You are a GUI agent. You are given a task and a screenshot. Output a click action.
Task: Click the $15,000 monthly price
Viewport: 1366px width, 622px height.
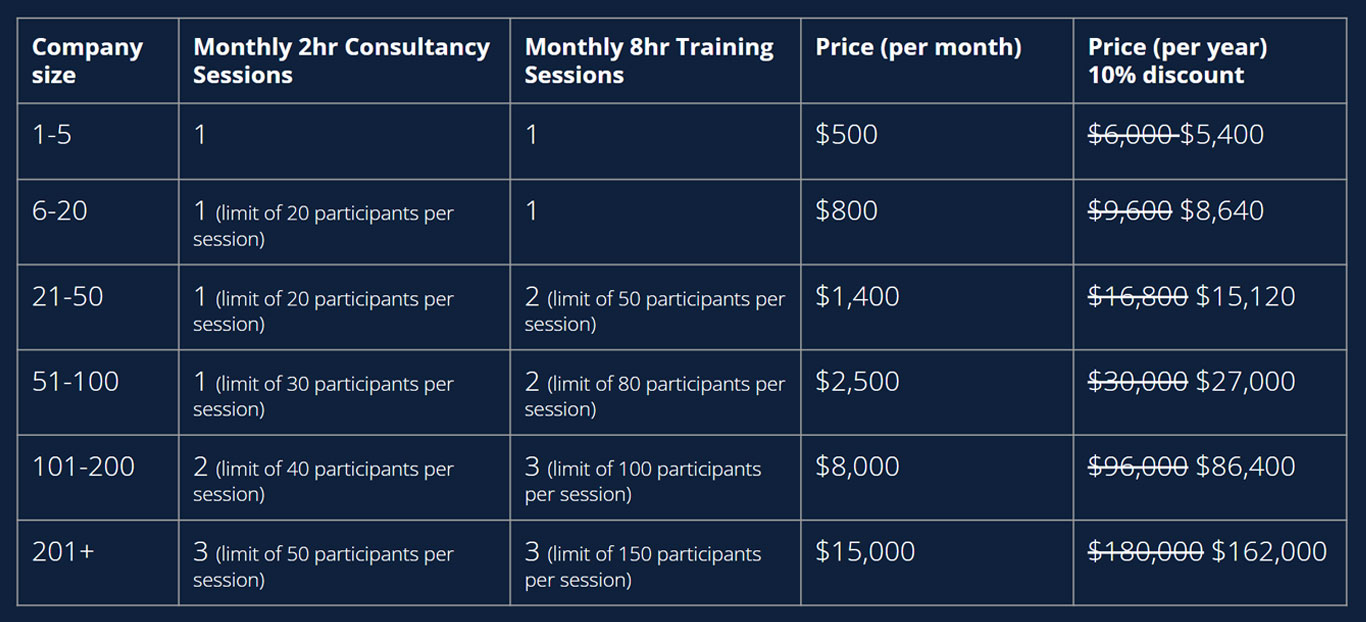pyautogui.click(x=865, y=552)
